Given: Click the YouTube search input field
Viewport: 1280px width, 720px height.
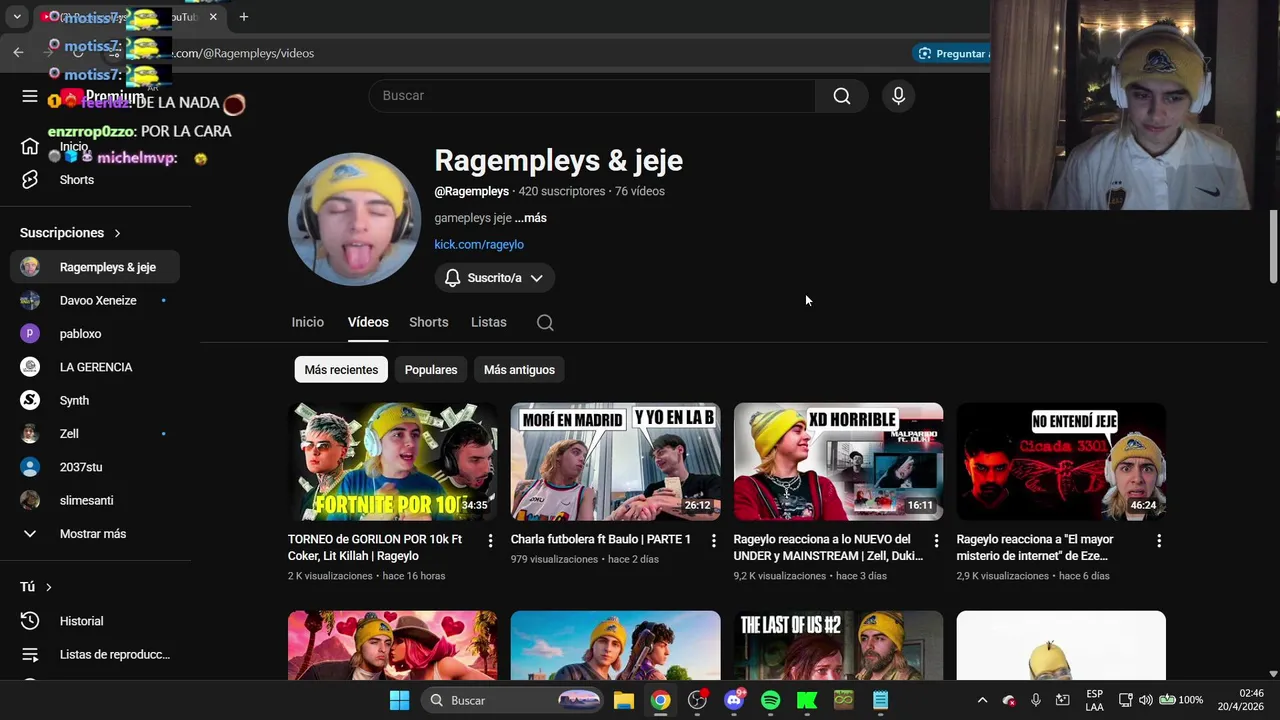Looking at the screenshot, I should click(592, 96).
